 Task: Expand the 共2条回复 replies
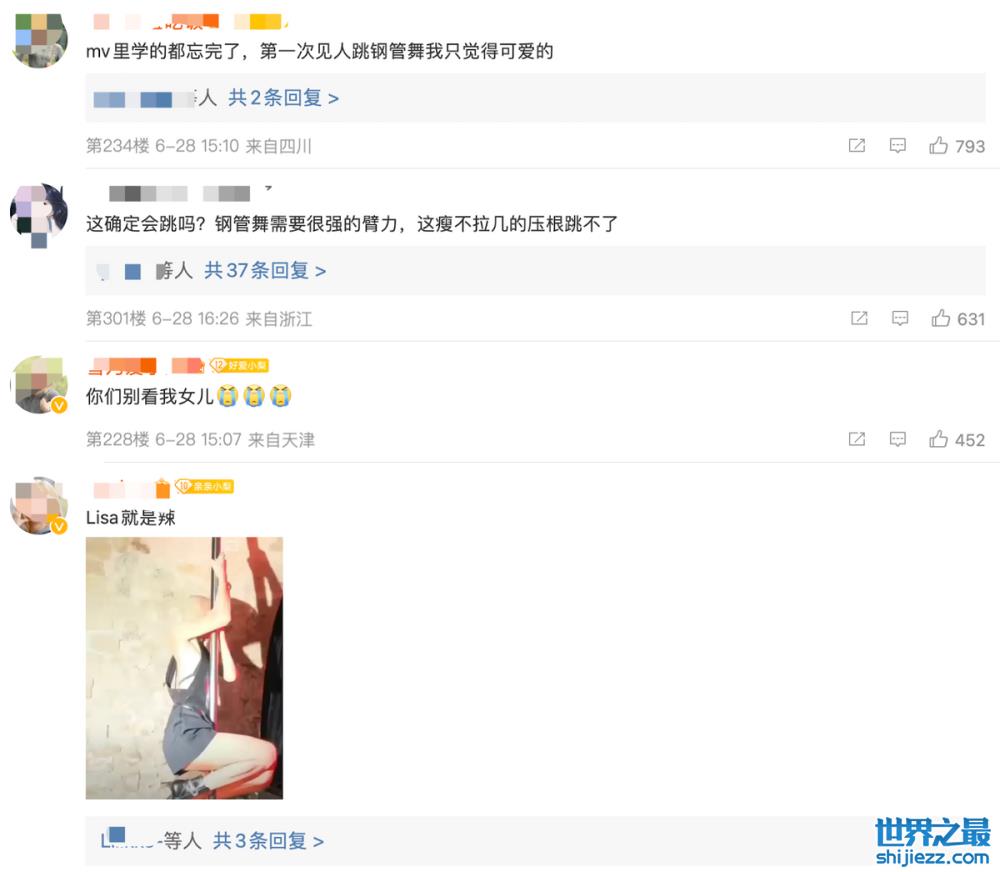click(x=284, y=98)
